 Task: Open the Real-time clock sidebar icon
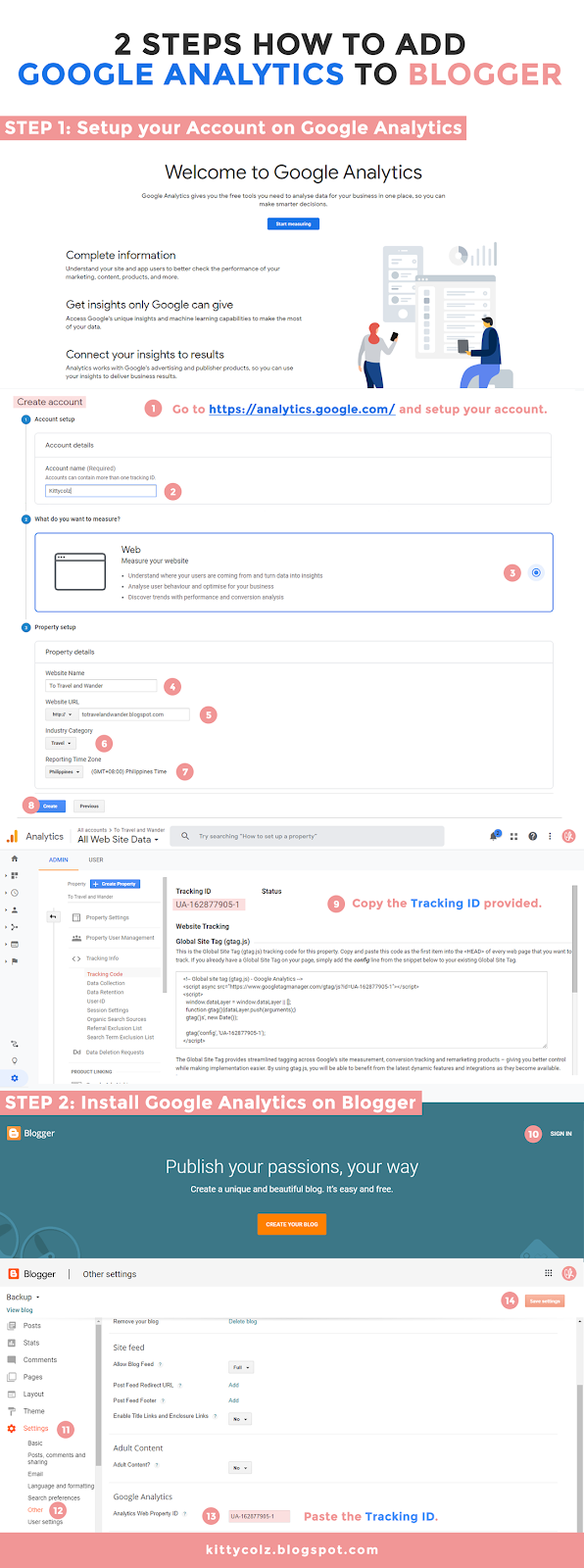click(14, 893)
